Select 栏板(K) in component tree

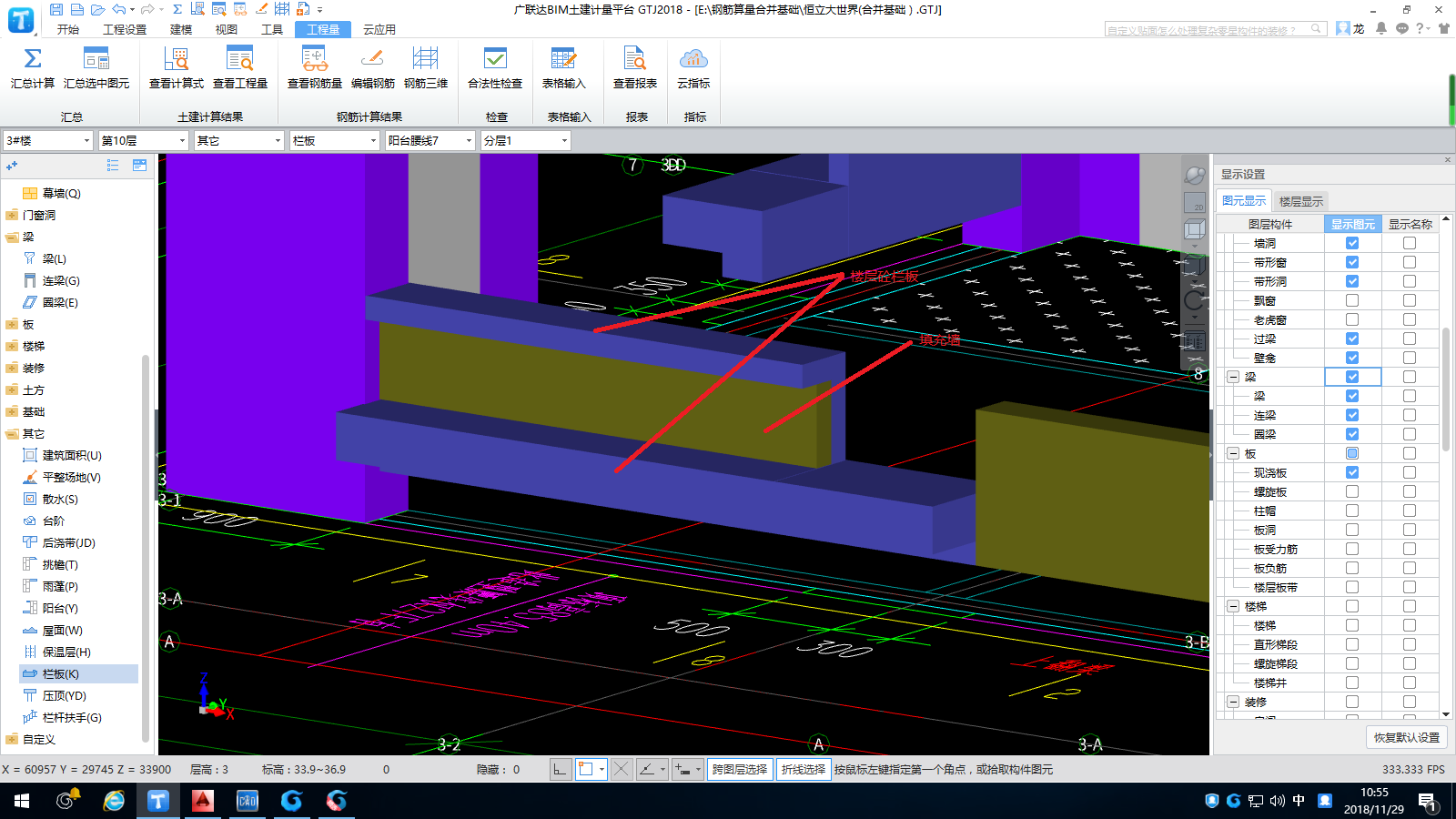coord(78,673)
